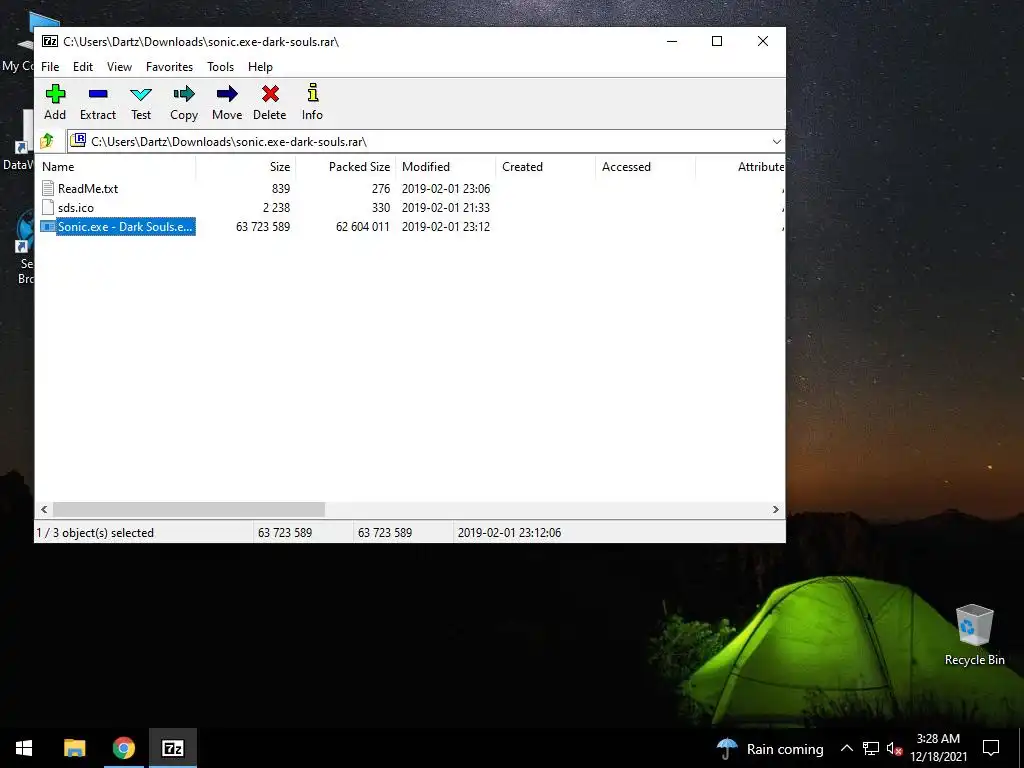Click the ReadMe.txt file icon
The width and height of the screenshot is (1024, 768).
(48, 189)
